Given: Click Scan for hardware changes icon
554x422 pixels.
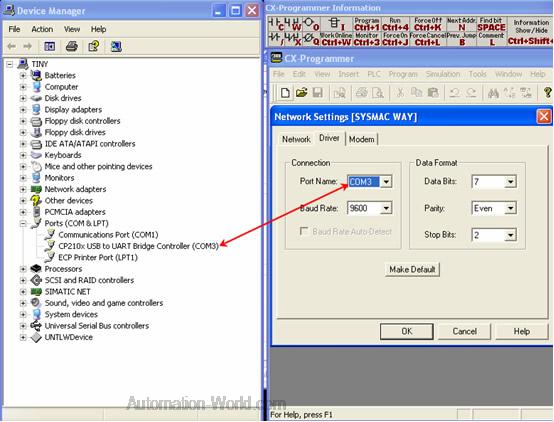Looking at the screenshot, I should [x=116, y=46].
